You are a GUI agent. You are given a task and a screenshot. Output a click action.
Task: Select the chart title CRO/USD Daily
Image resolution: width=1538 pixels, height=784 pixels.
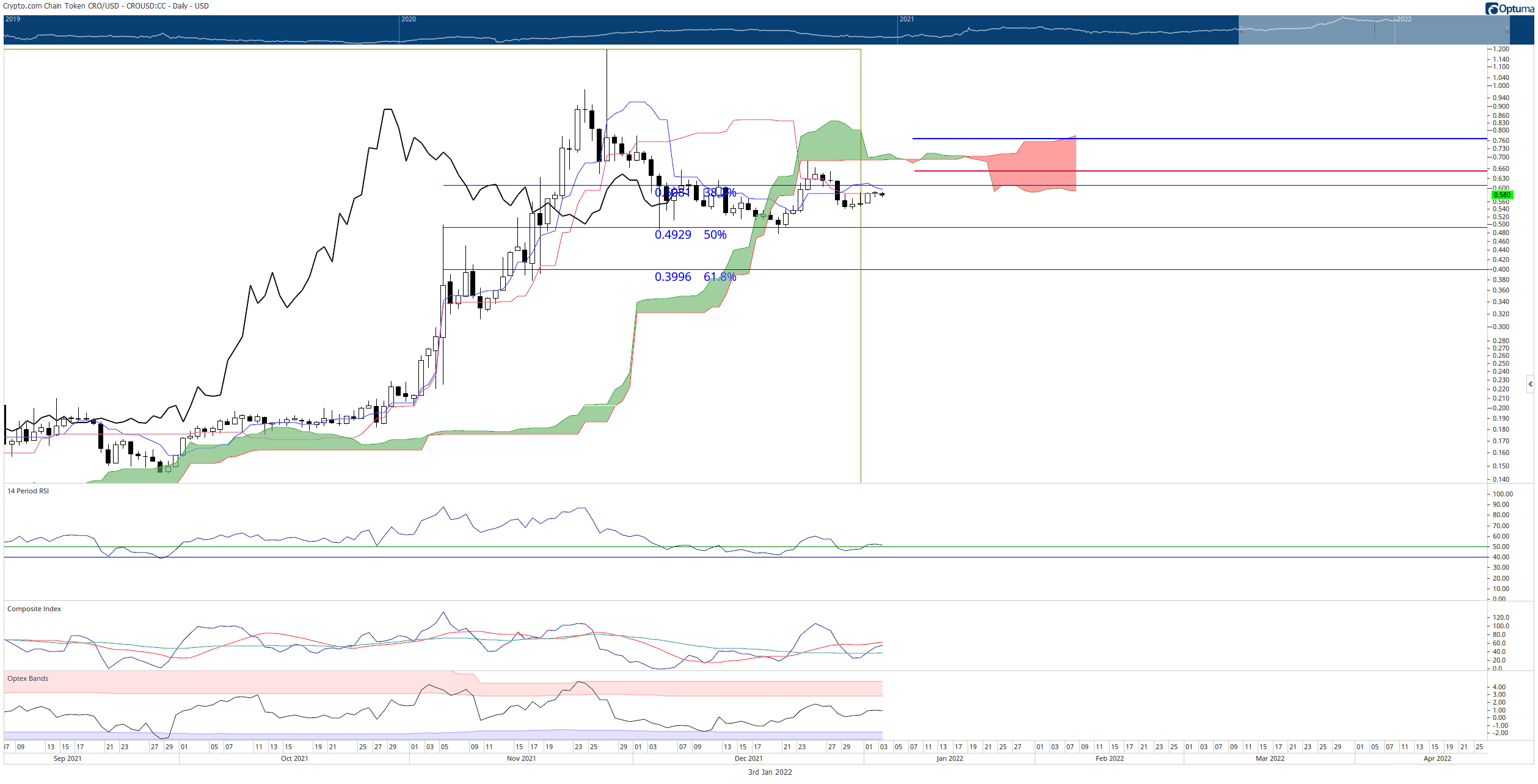[x=106, y=6]
